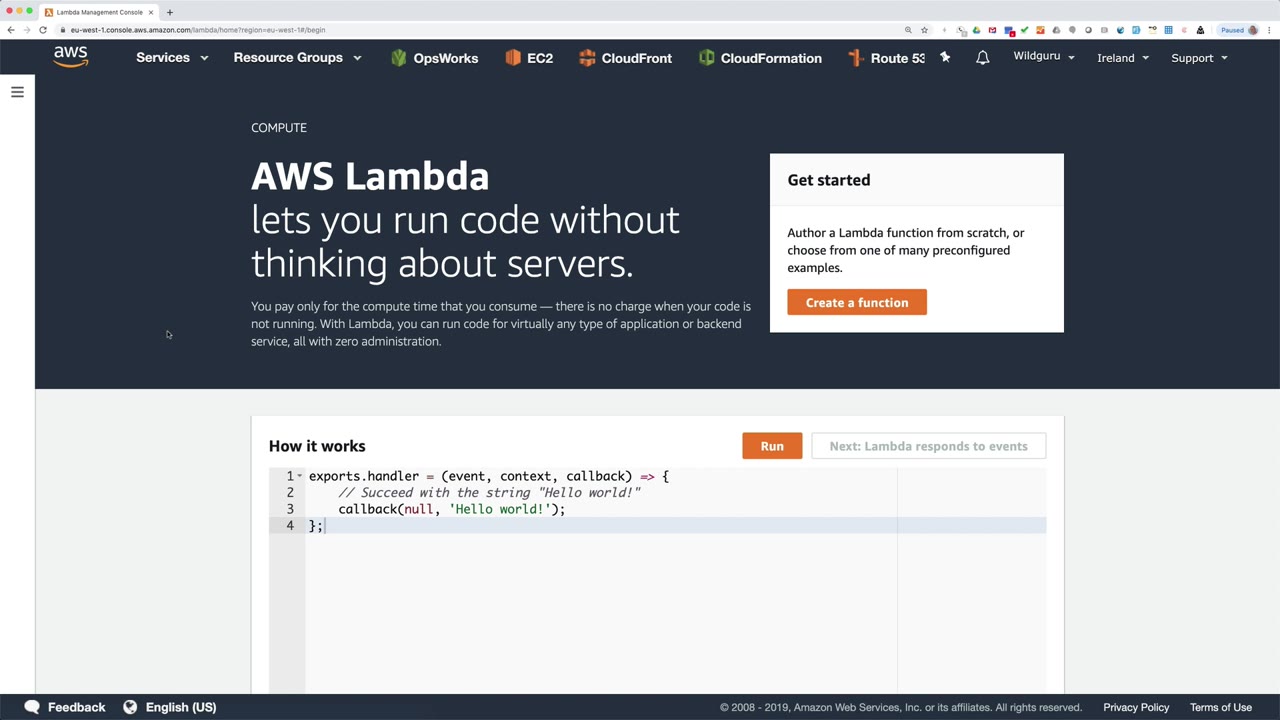The width and height of the screenshot is (1280, 720).
Task: Open the CloudFormation shortcut
Action: (760, 58)
